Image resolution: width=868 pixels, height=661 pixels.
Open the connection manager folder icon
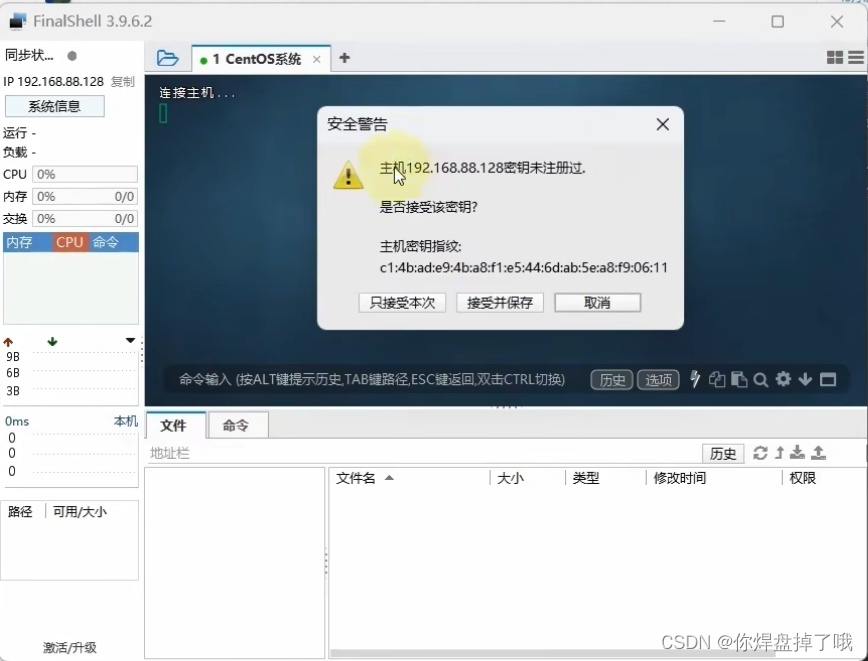167,58
